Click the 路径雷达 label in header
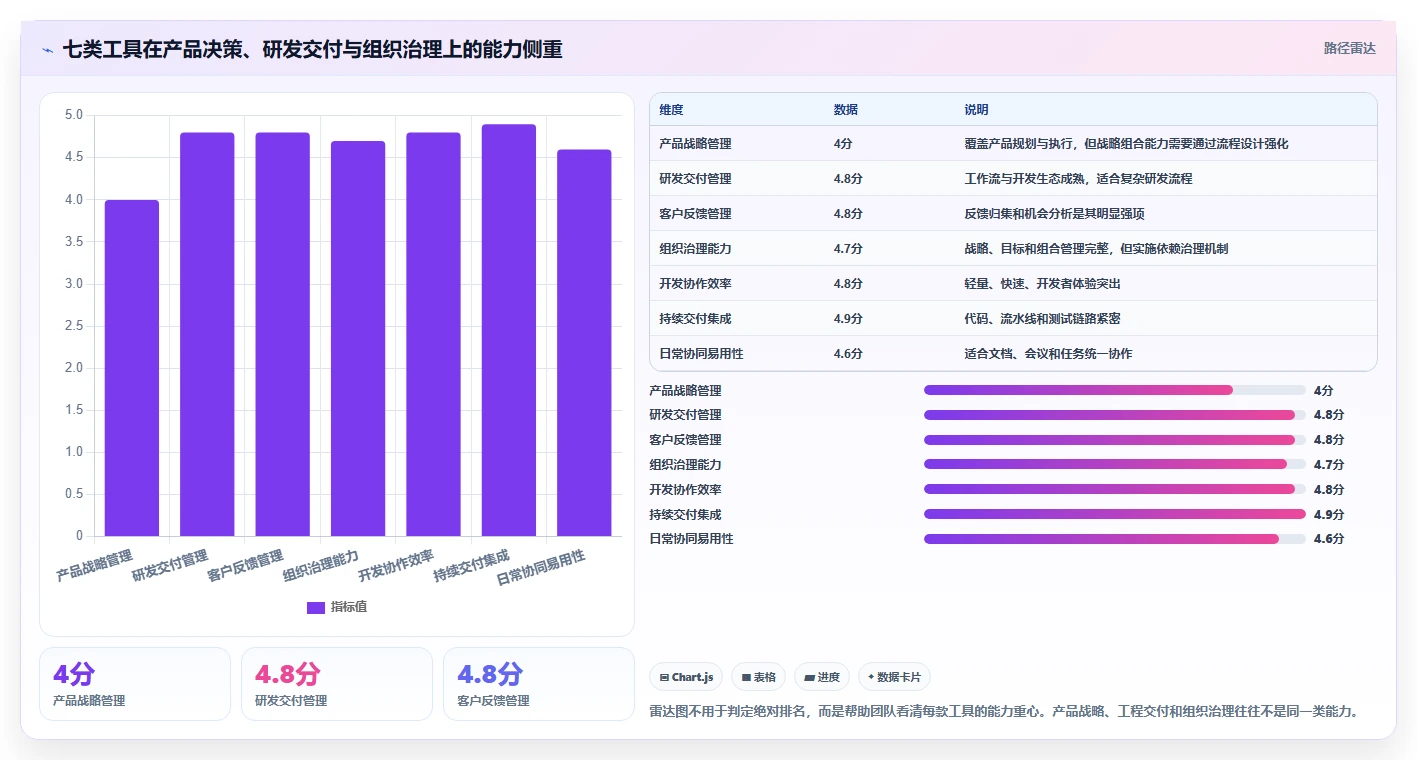The height and width of the screenshot is (760, 1417). click(x=1349, y=48)
